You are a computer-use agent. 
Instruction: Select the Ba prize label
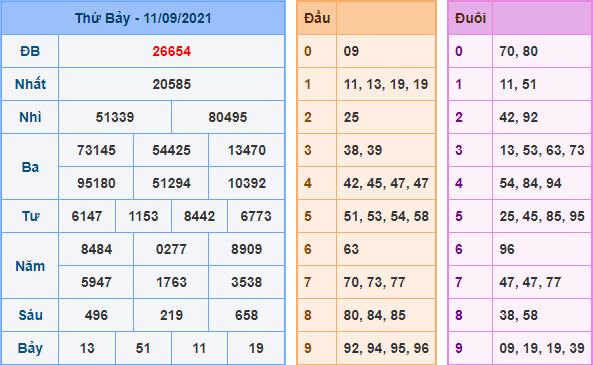30,167
